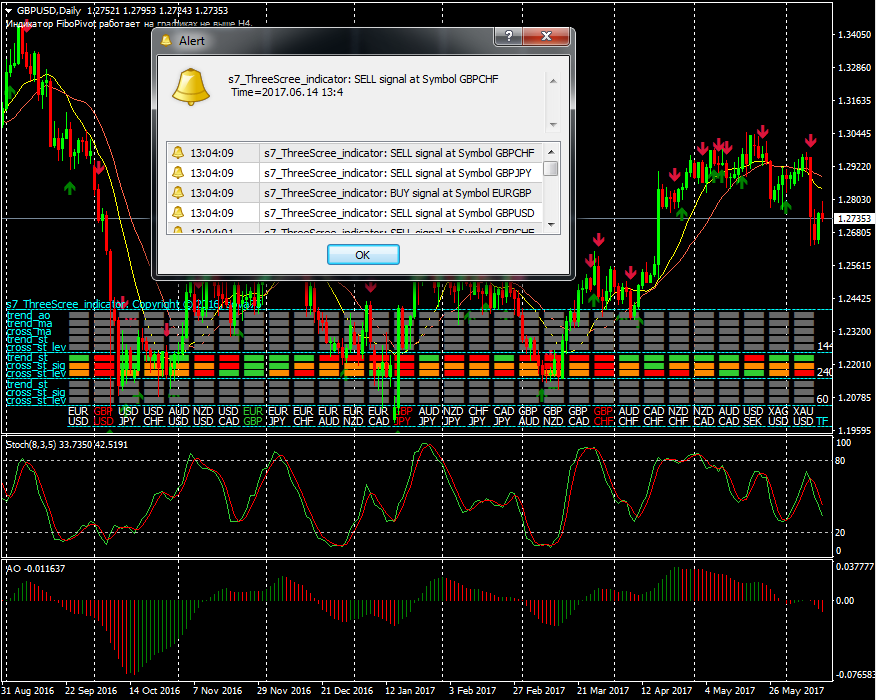
Task: Click the AUD CAD symbol label
Action: tap(729, 416)
